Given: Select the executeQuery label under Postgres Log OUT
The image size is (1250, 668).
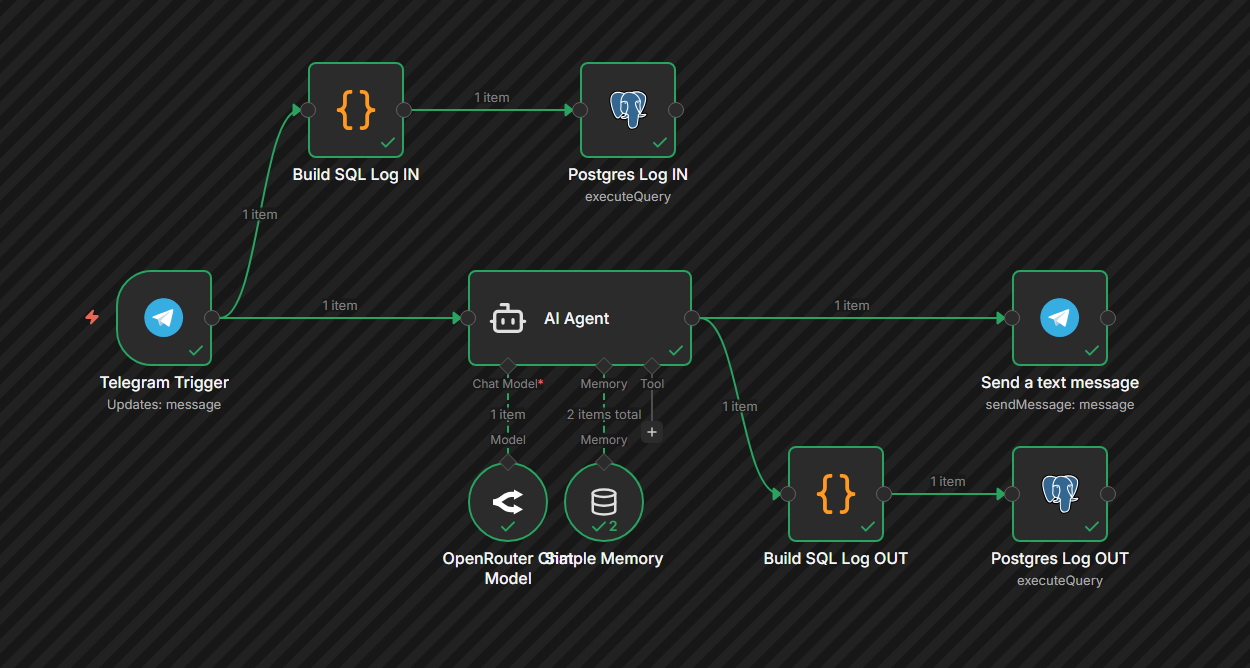Looking at the screenshot, I should click(1059, 580).
